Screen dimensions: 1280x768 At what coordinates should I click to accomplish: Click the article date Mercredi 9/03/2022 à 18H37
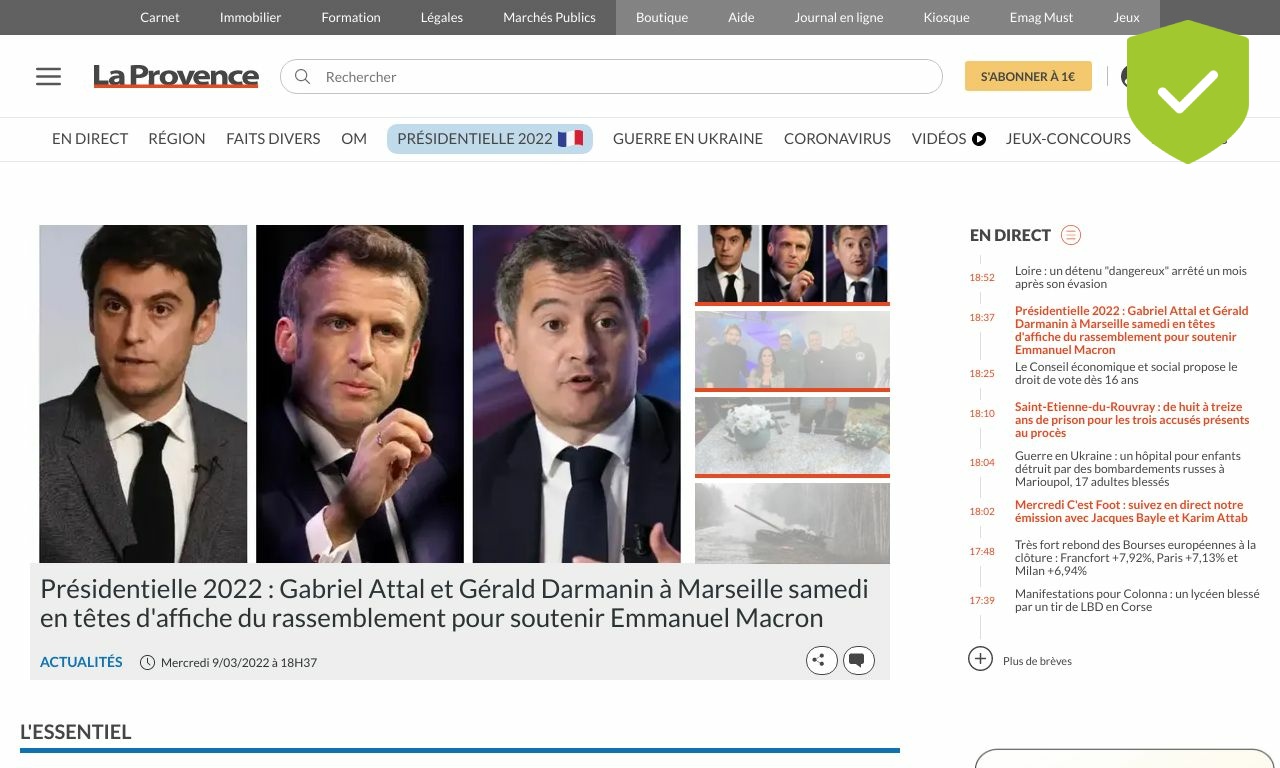(239, 662)
